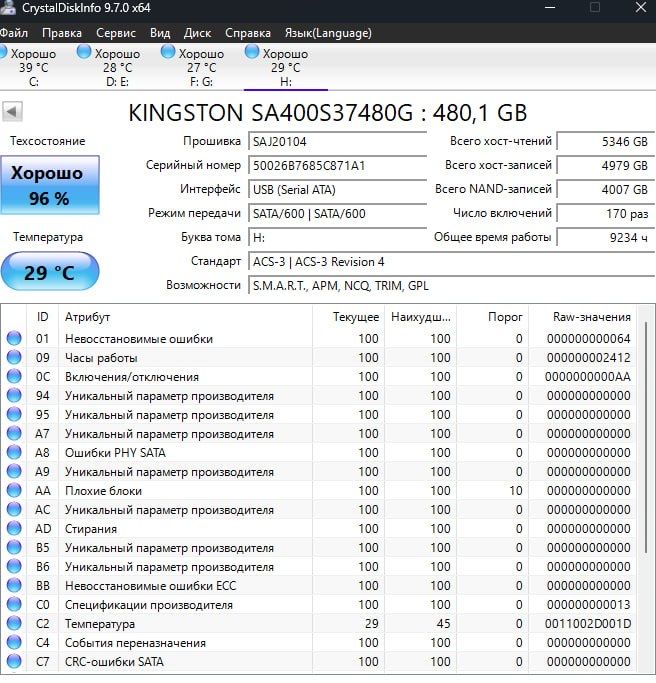Image resolution: width=656 pixels, height=683 pixels.
Task: Click status orb of attribute B5 row
Action: point(14,548)
